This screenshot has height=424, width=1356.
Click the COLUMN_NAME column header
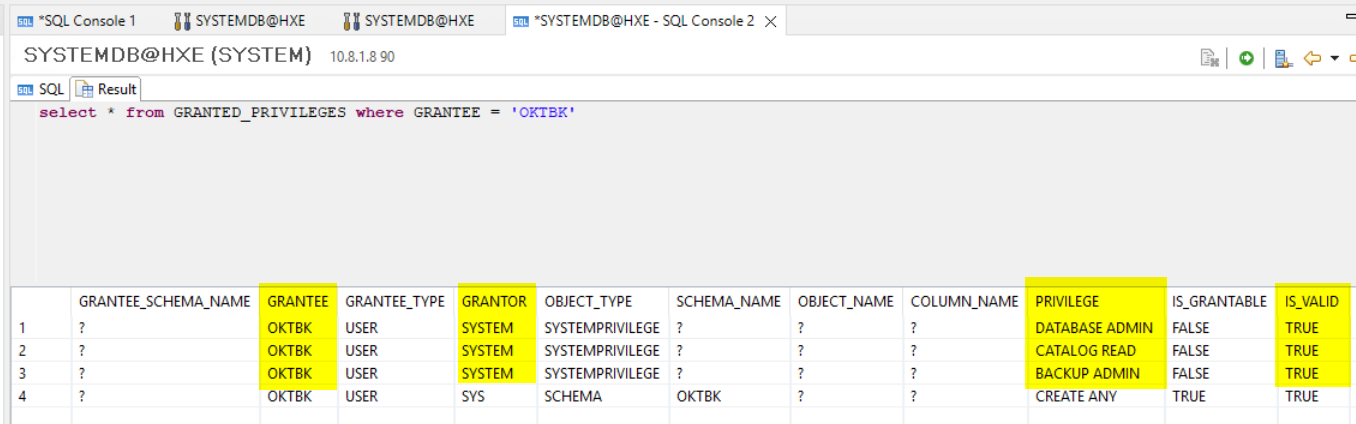[964, 301]
